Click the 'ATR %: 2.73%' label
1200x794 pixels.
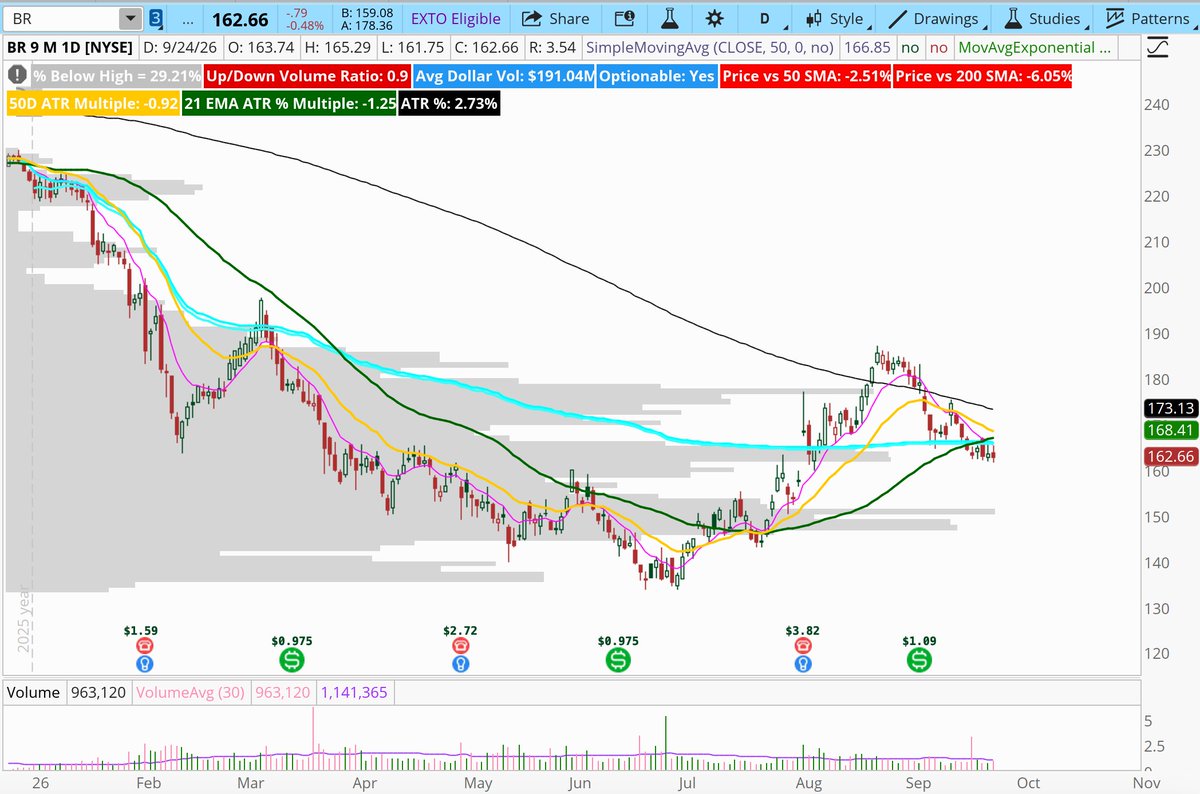pos(448,103)
